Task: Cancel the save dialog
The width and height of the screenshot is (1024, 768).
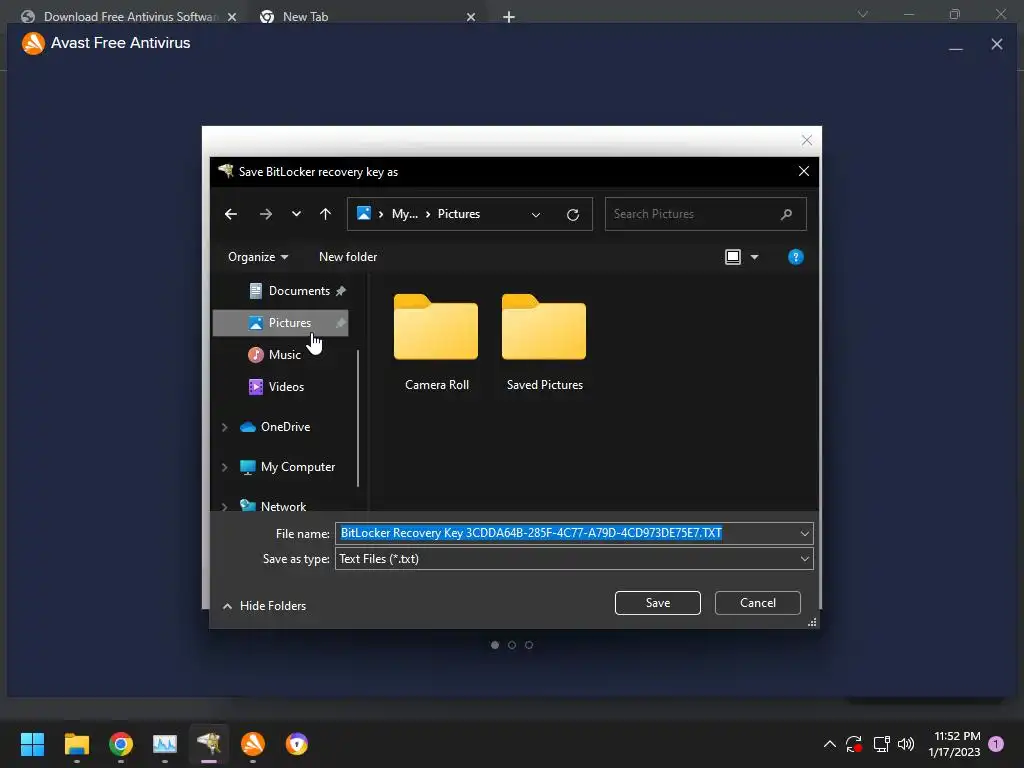Action: [x=758, y=603]
